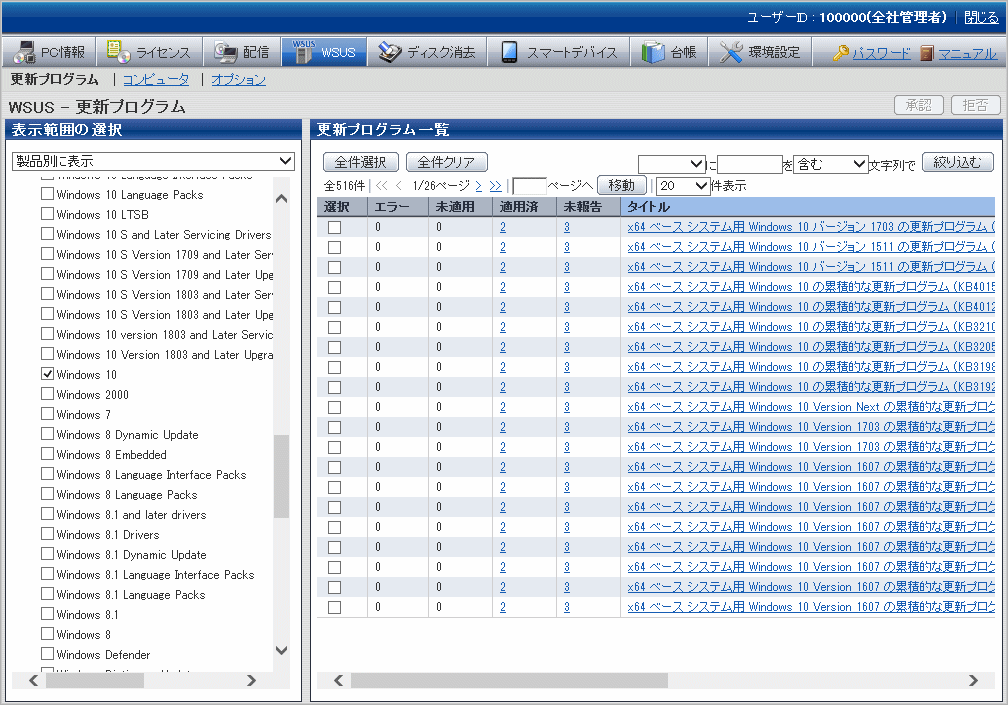Click the 拒否 decline button
This screenshot has width=1008, height=705.
tap(975, 105)
